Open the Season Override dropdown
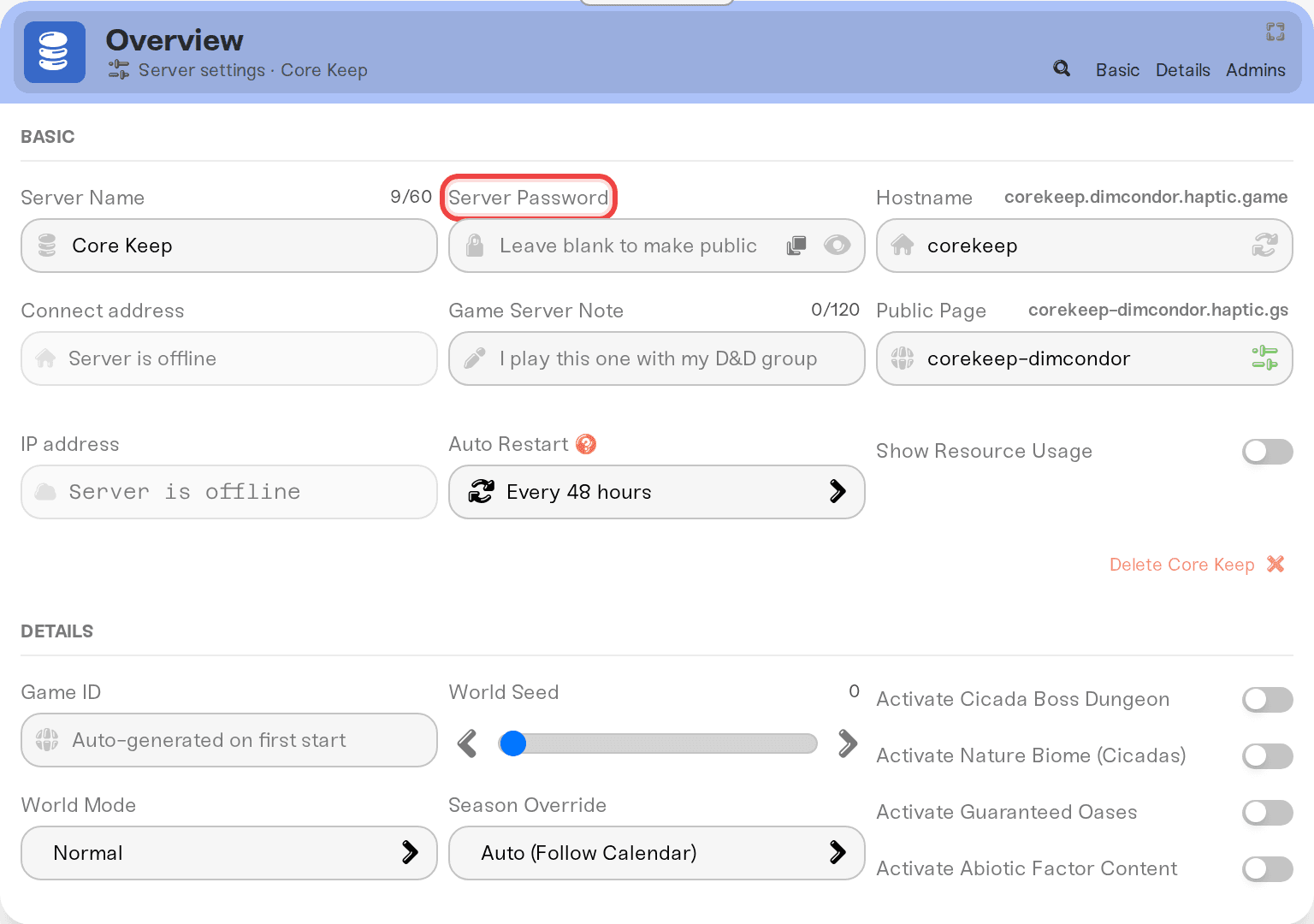The image size is (1314, 924). (x=657, y=853)
